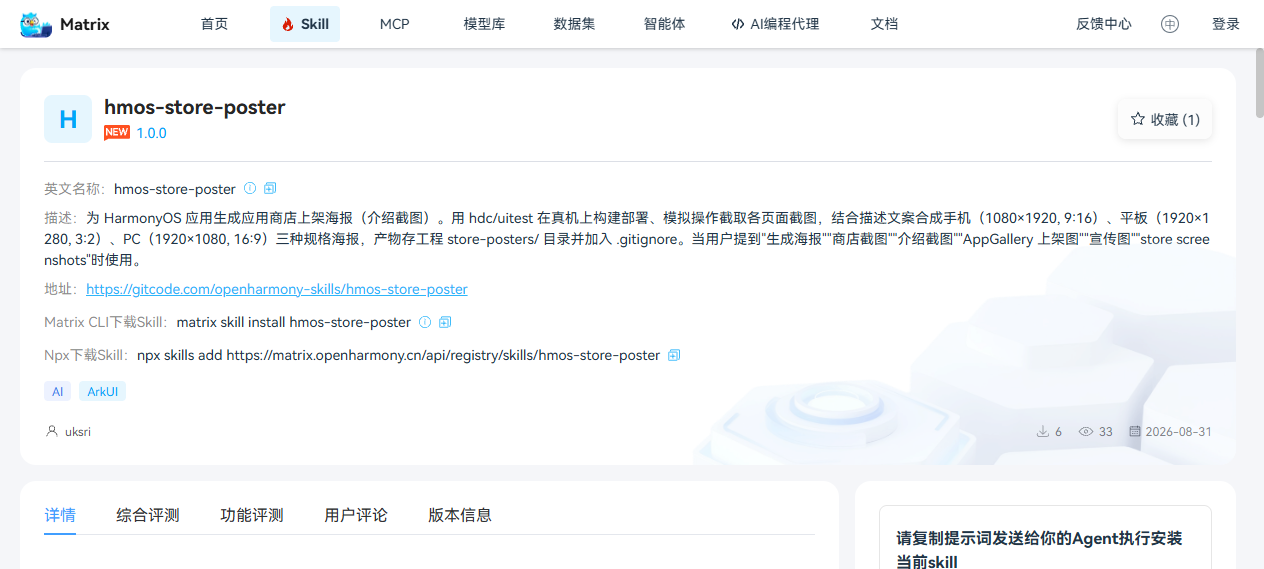Click the date 2026-08-31
Image resolution: width=1264 pixels, height=569 pixels.
(x=1179, y=432)
